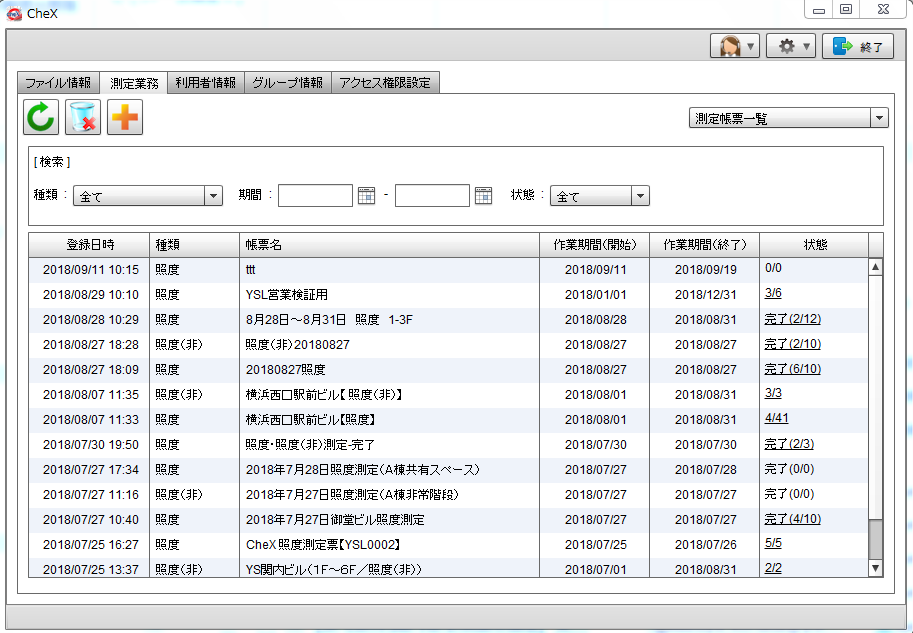Open the 5/5 status link

click(773, 543)
